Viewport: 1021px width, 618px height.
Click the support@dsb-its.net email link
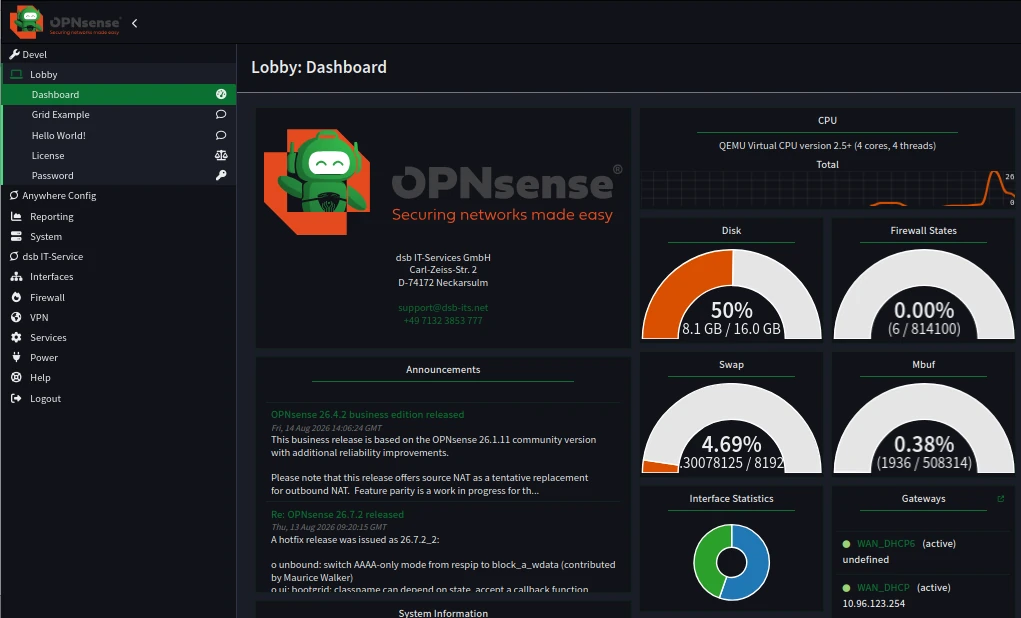tap(443, 307)
